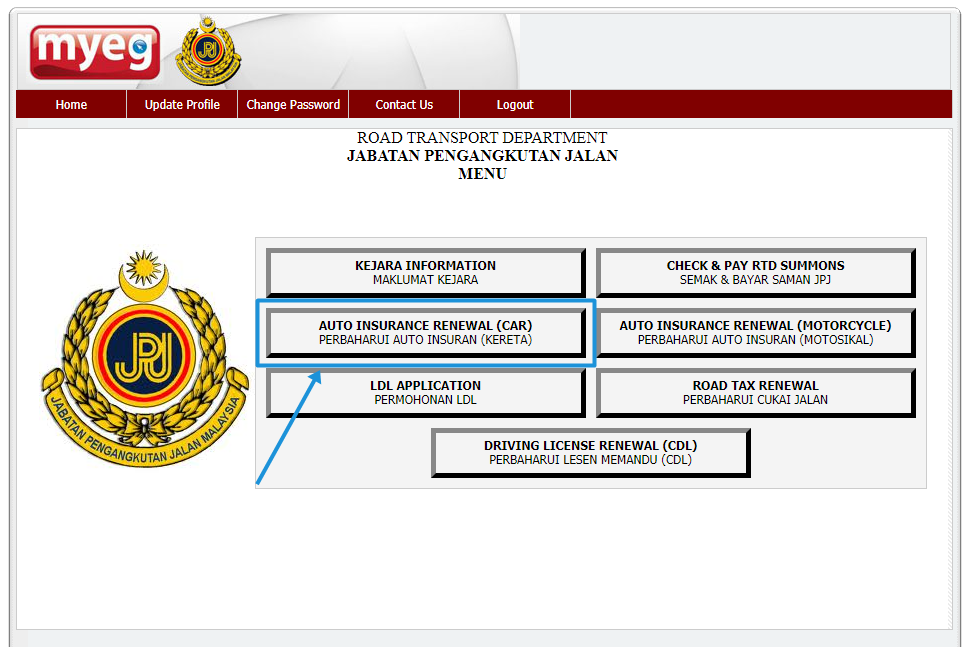Image resolution: width=977 pixels, height=647 pixels.
Task: Click the Road Transport Department heading
Action: tap(482, 138)
